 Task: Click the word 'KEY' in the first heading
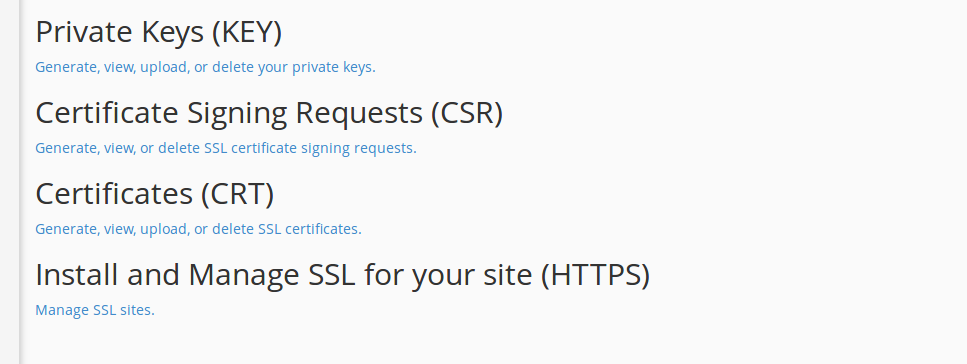point(247,32)
